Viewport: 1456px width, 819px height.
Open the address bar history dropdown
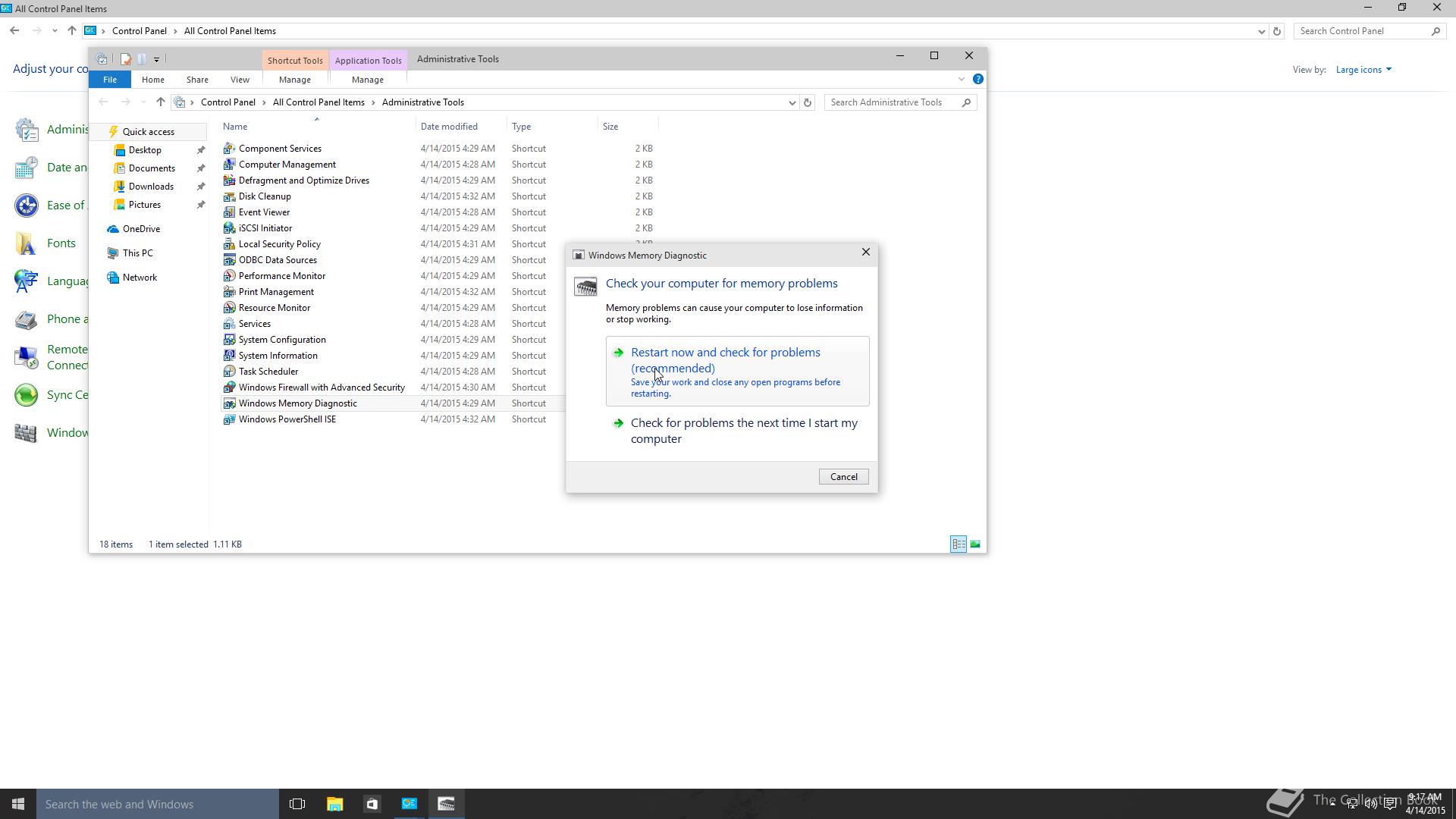(792, 102)
